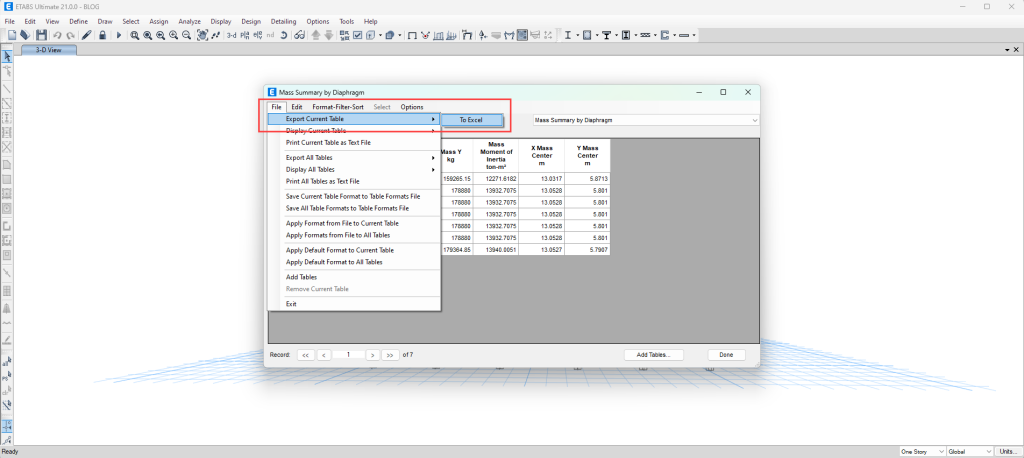Screen dimensions: 1024x458
Task: Click the New Model icon
Action: coord(12,35)
